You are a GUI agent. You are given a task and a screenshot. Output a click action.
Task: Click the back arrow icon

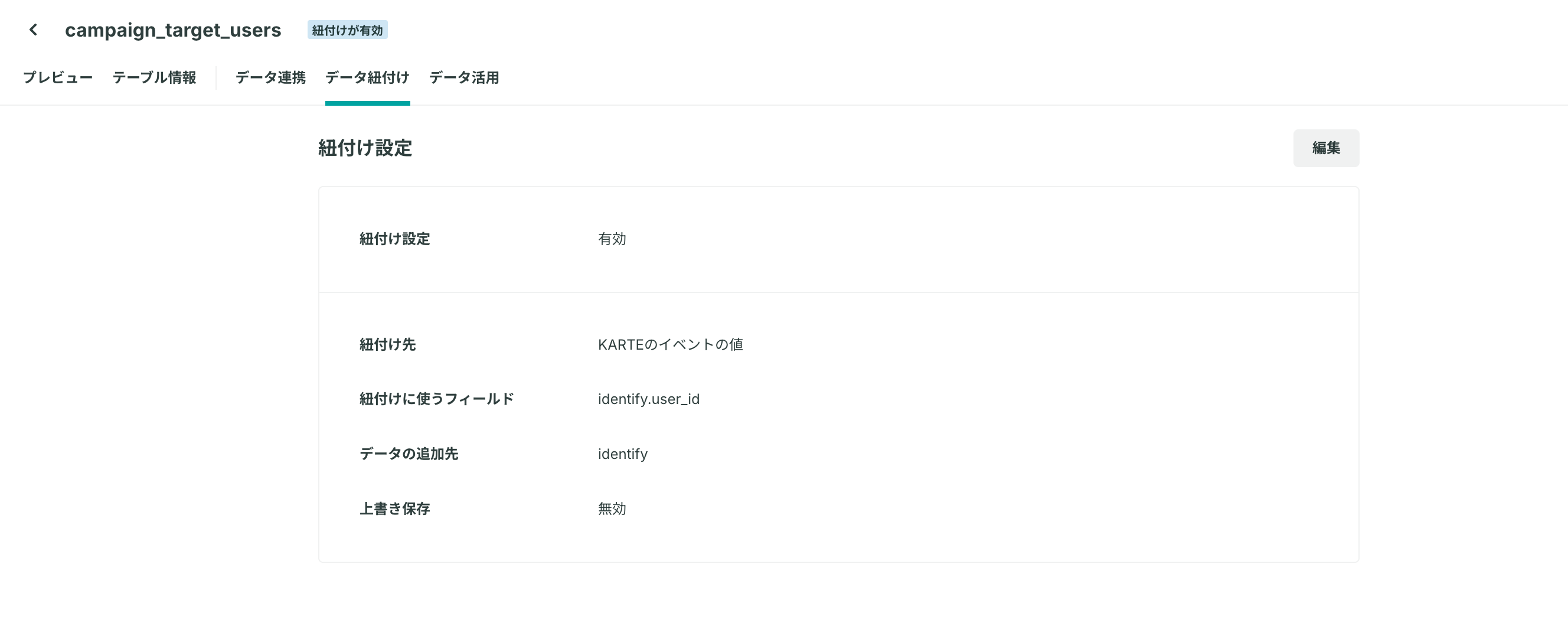(x=34, y=30)
